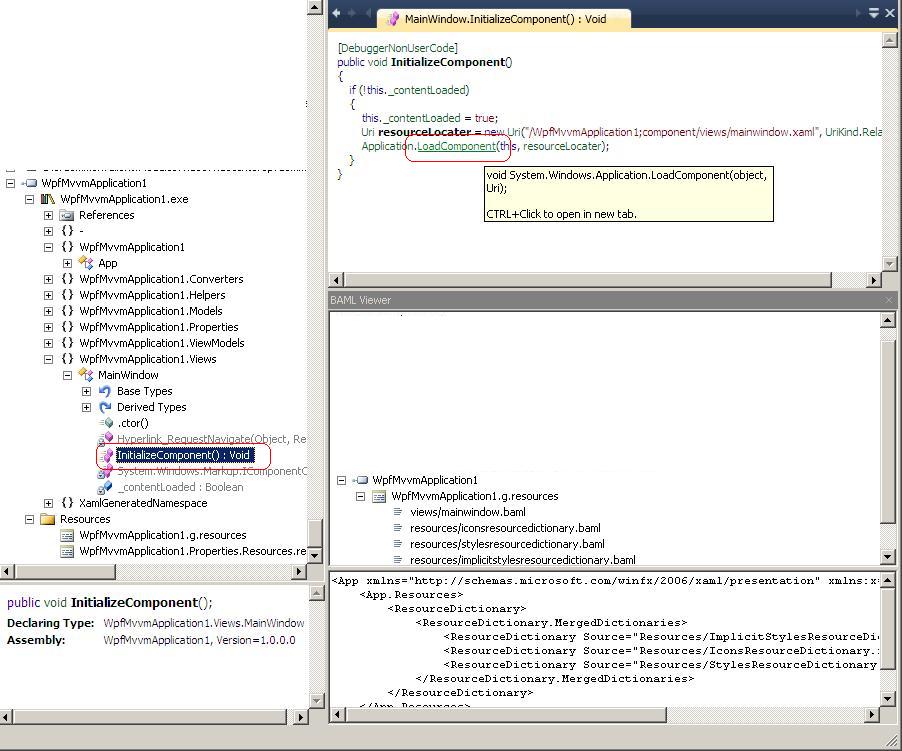The width and height of the screenshot is (902, 751).
Task: Collapse the WpfMvvmApplication1.Views namespace
Action: coord(48,359)
